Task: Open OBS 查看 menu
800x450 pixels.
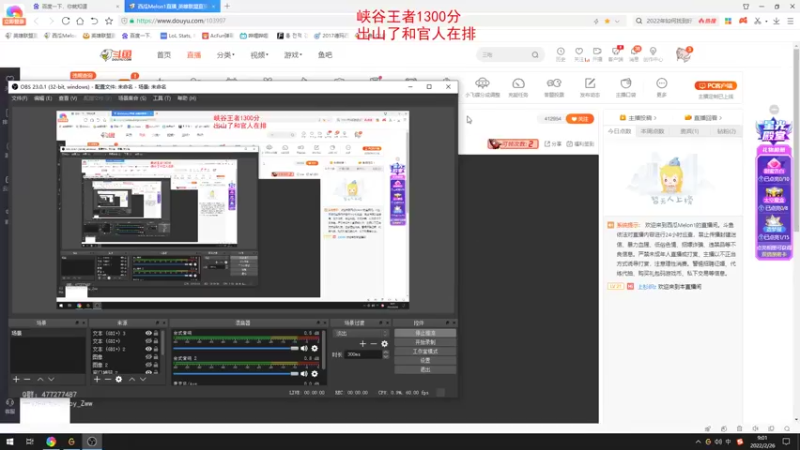Action: coord(68,98)
